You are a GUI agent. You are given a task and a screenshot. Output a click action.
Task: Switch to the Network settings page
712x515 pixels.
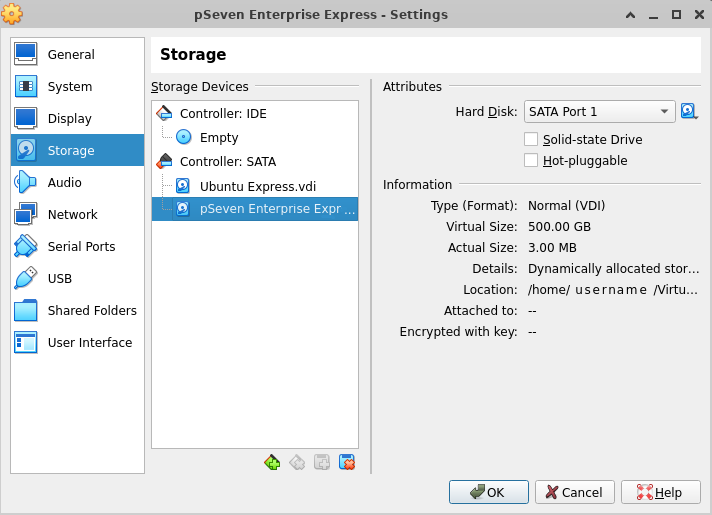(x=72, y=215)
